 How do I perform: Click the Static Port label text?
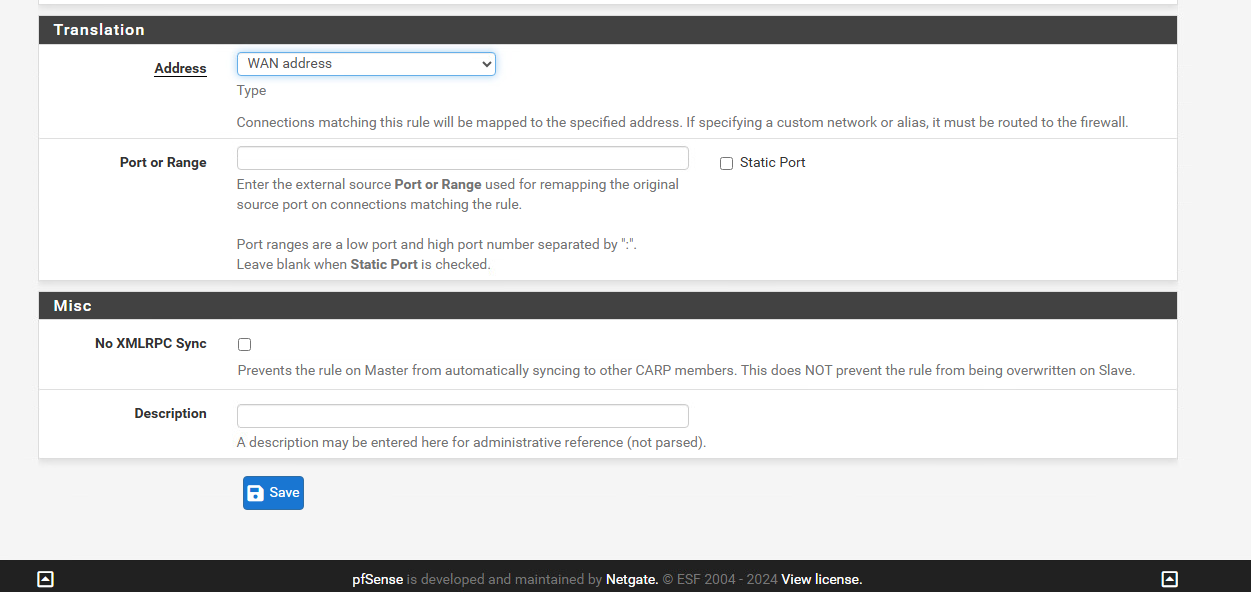tap(773, 163)
